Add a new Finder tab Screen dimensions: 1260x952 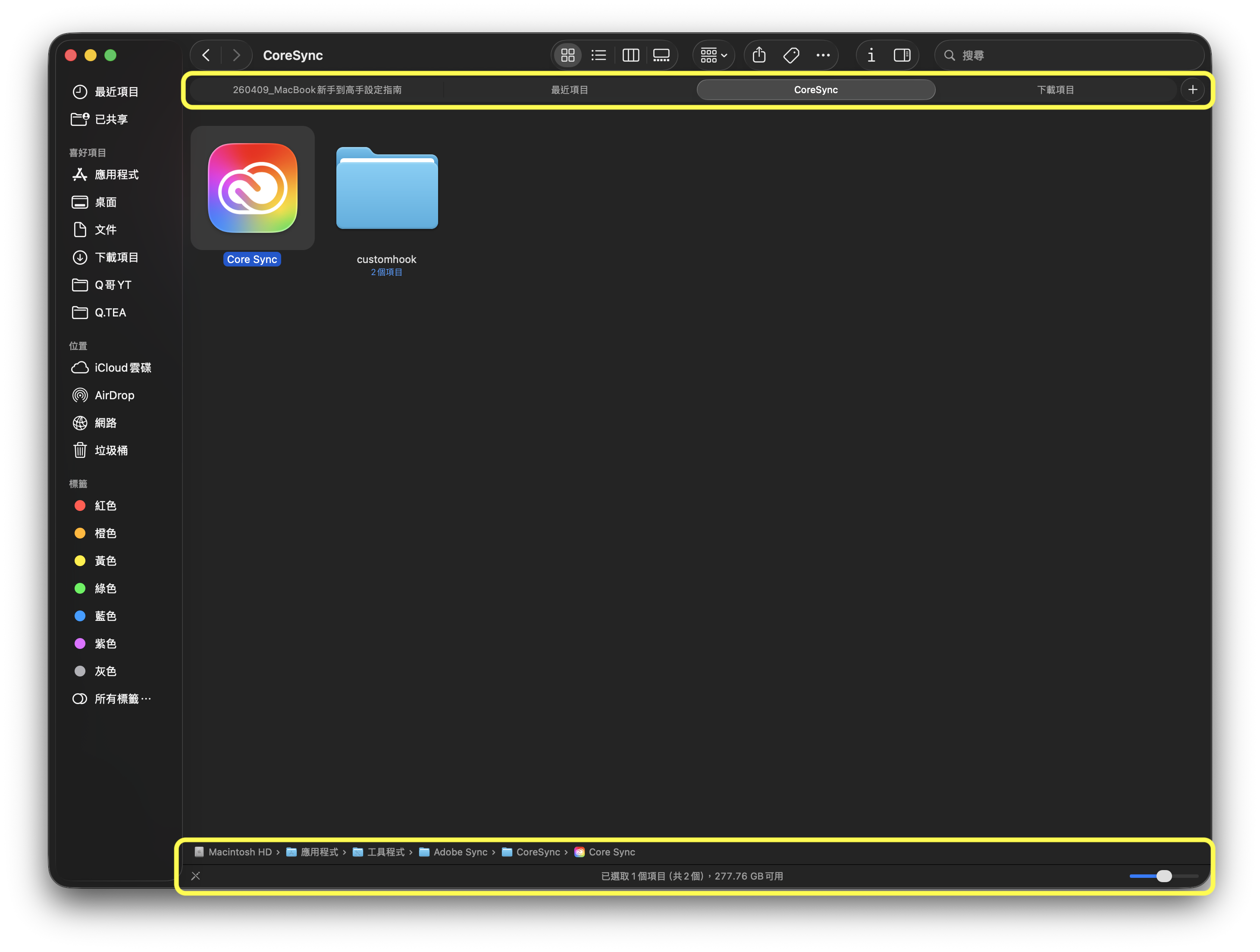coord(1192,89)
